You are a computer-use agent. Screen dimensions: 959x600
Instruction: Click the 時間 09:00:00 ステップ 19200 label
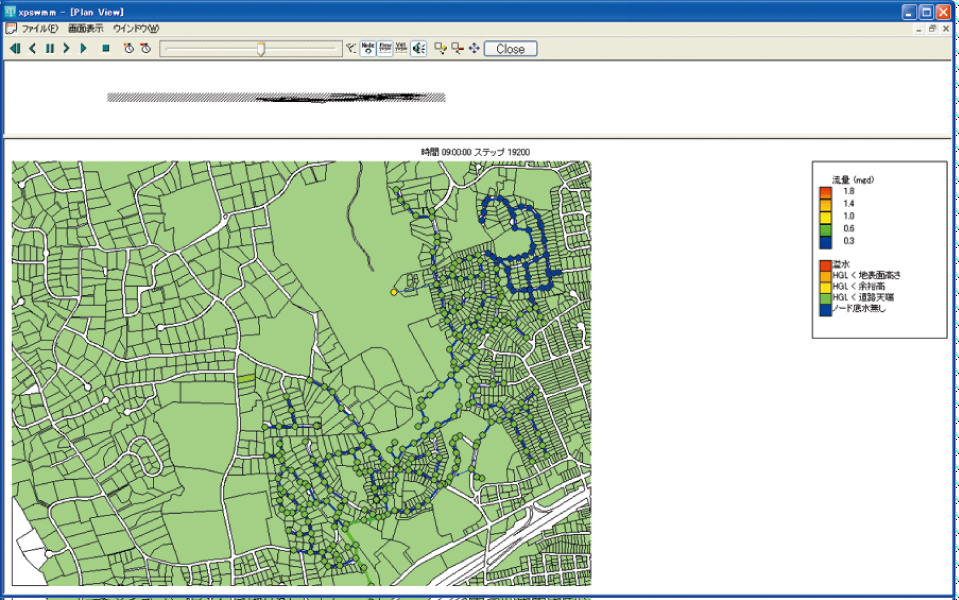click(475, 152)
